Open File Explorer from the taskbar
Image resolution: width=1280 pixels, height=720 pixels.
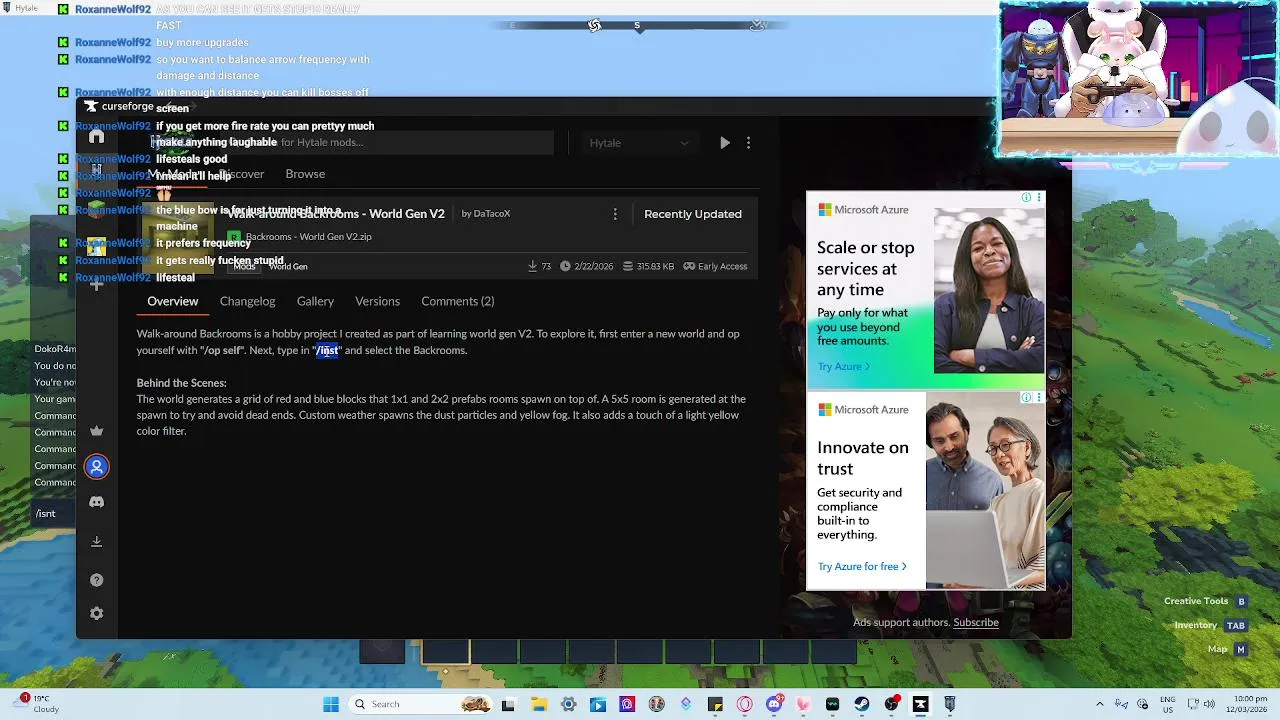pyautogui.click(x=538, y=704)
